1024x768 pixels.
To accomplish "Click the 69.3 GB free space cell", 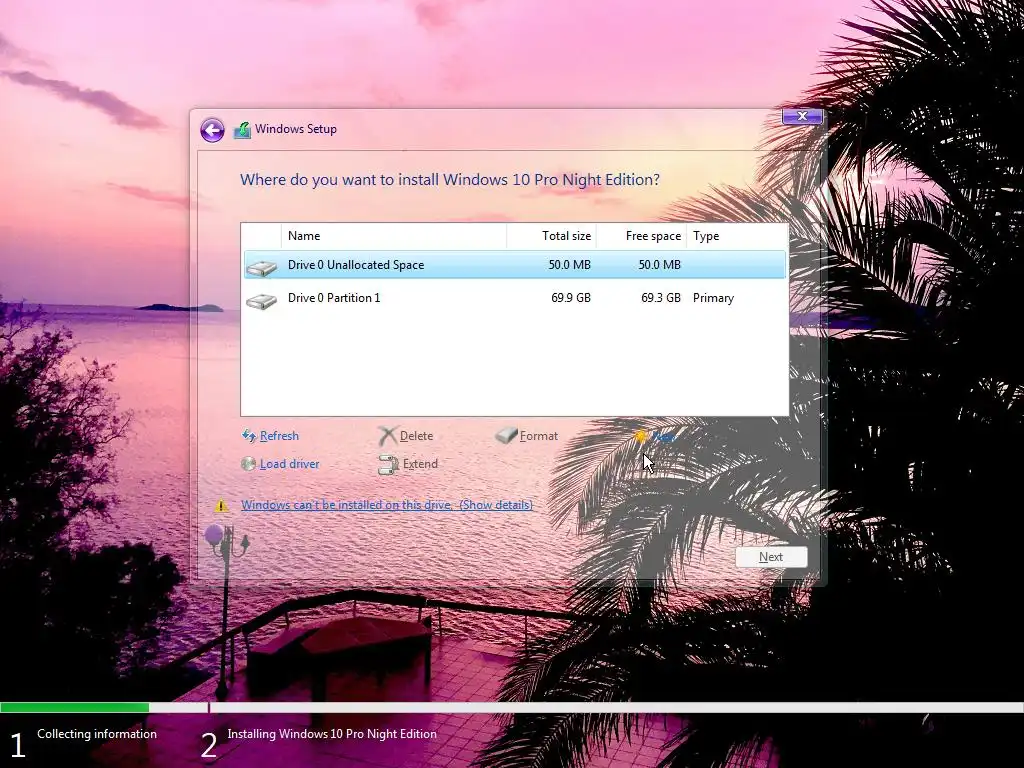I will [x=661, y=298].
